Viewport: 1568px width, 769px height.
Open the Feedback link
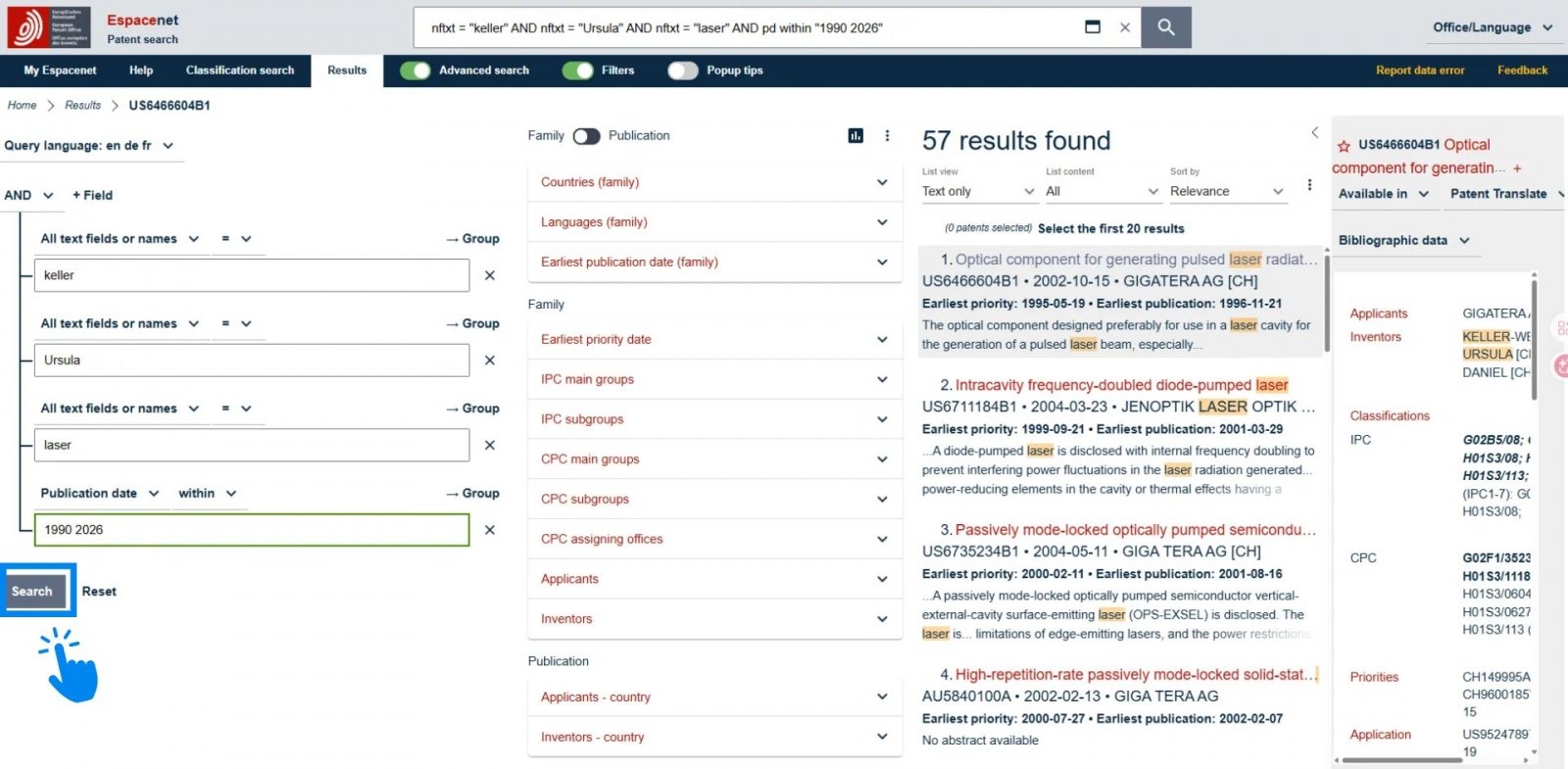pos(1522,71)
